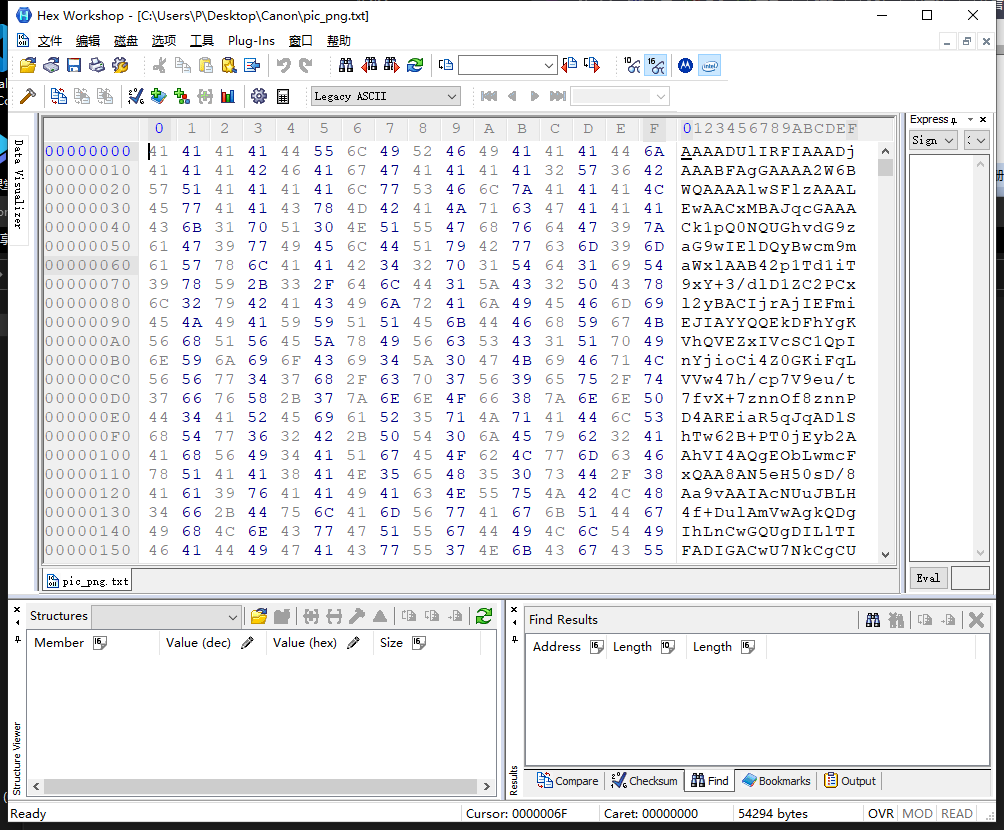1004x830 pixels.
Task: Click the Character Distribution bar chart icon
Action: coord(227,96)
